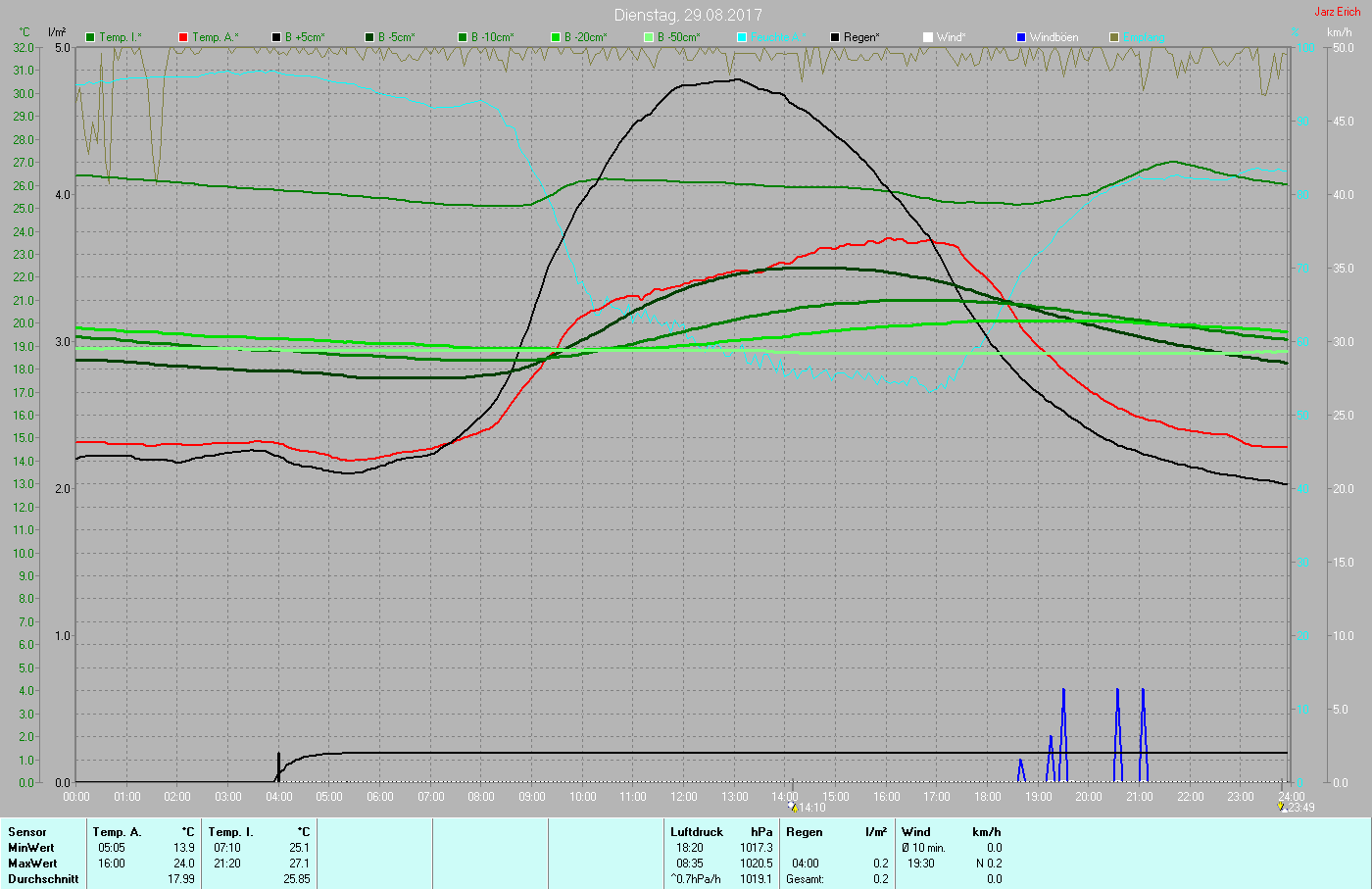Click the date title Dienstag, 29.08.2017
The image size is (1372, 889).
pyautogui.click(x=688, y=15)
